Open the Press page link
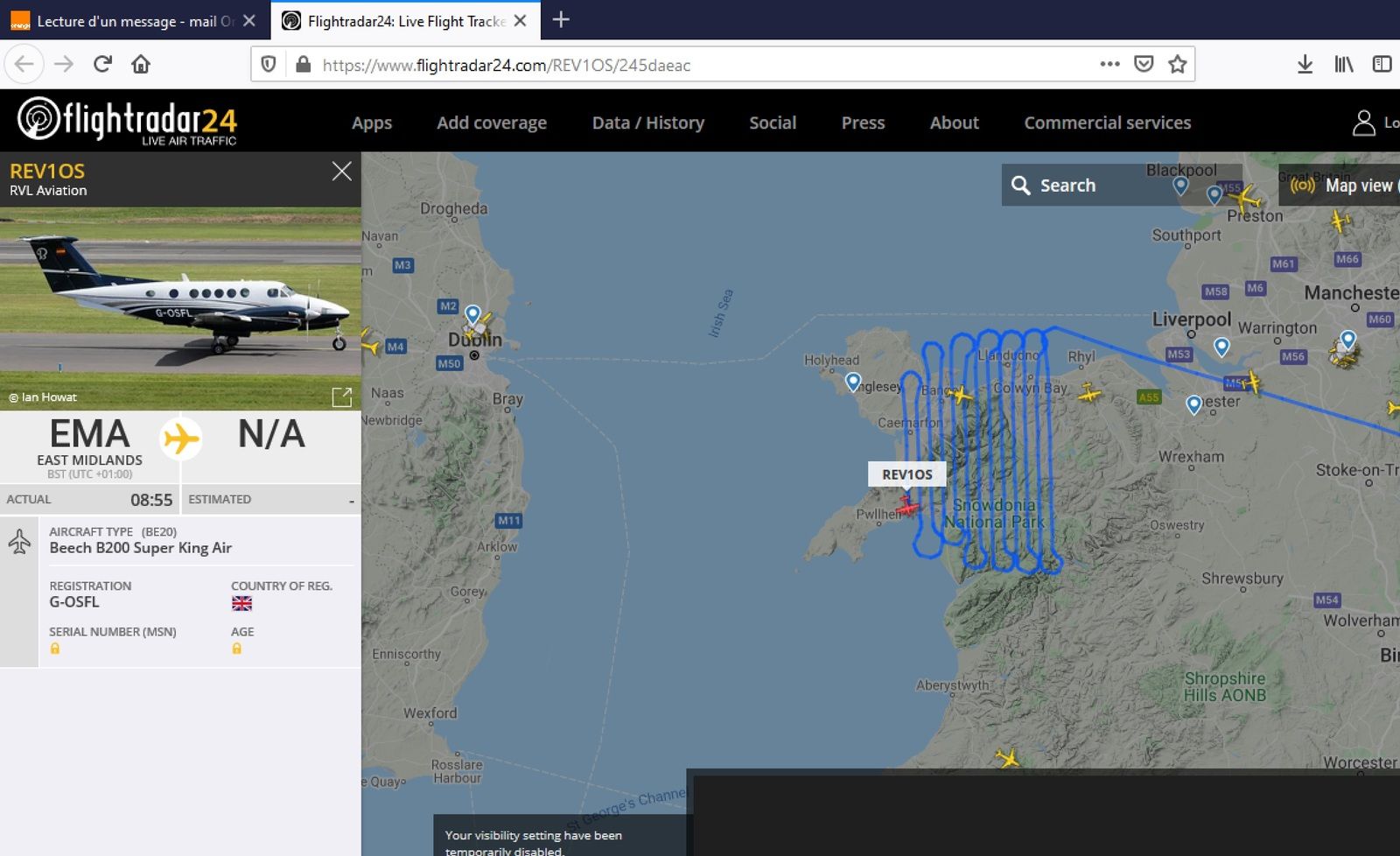 (x=863, y=123)
